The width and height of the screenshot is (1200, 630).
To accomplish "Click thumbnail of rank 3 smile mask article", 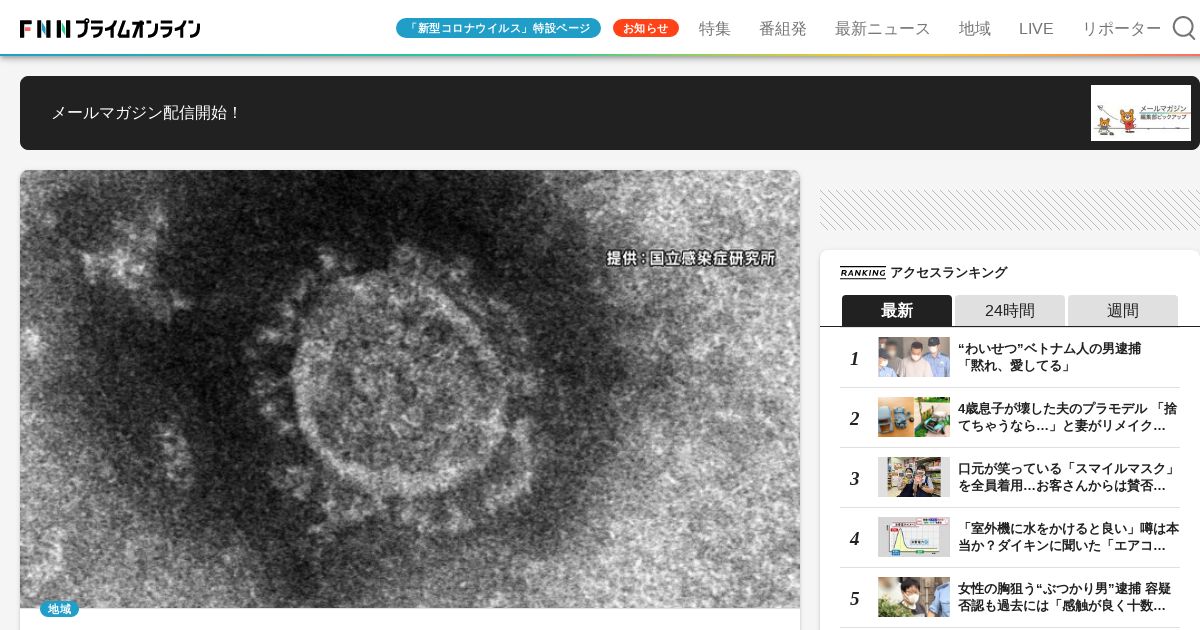I will click(914, 477).
